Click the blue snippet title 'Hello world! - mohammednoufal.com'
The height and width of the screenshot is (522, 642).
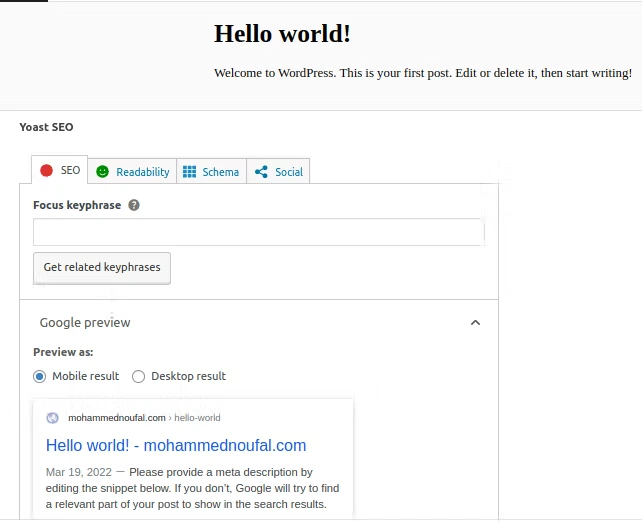tap(176, 445)
